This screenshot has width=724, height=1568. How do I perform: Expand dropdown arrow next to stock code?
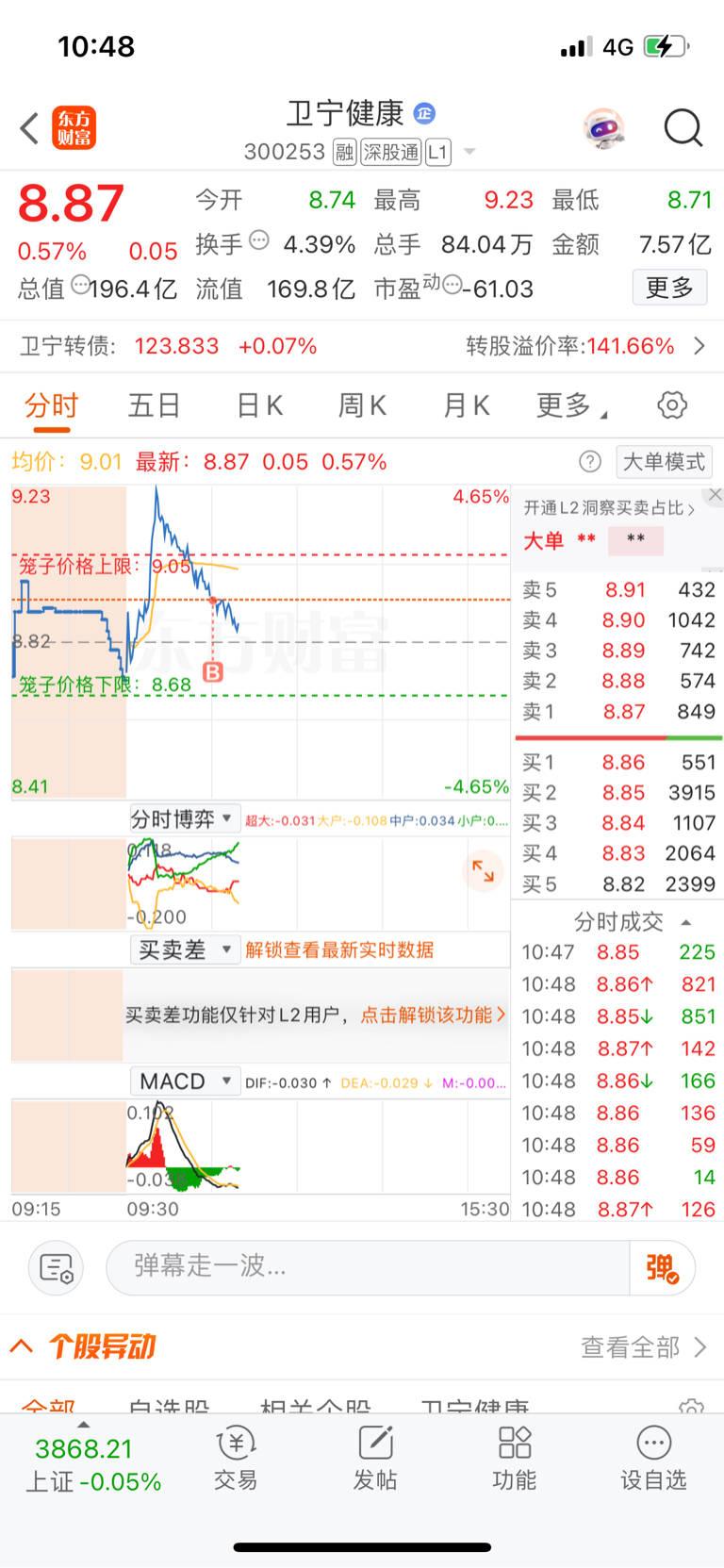[469, 152]
